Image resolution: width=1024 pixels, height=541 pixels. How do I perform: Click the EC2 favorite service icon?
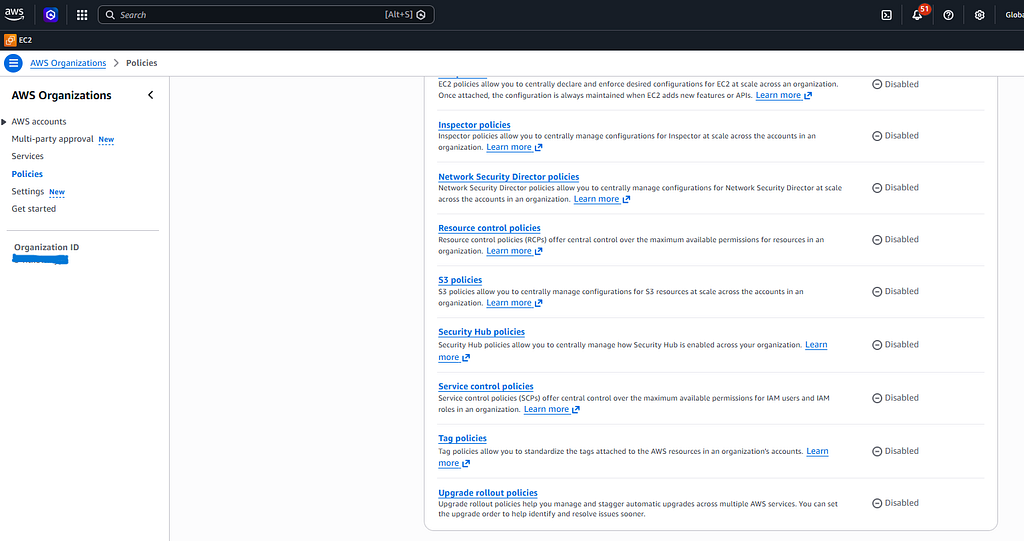pos(10,40)
